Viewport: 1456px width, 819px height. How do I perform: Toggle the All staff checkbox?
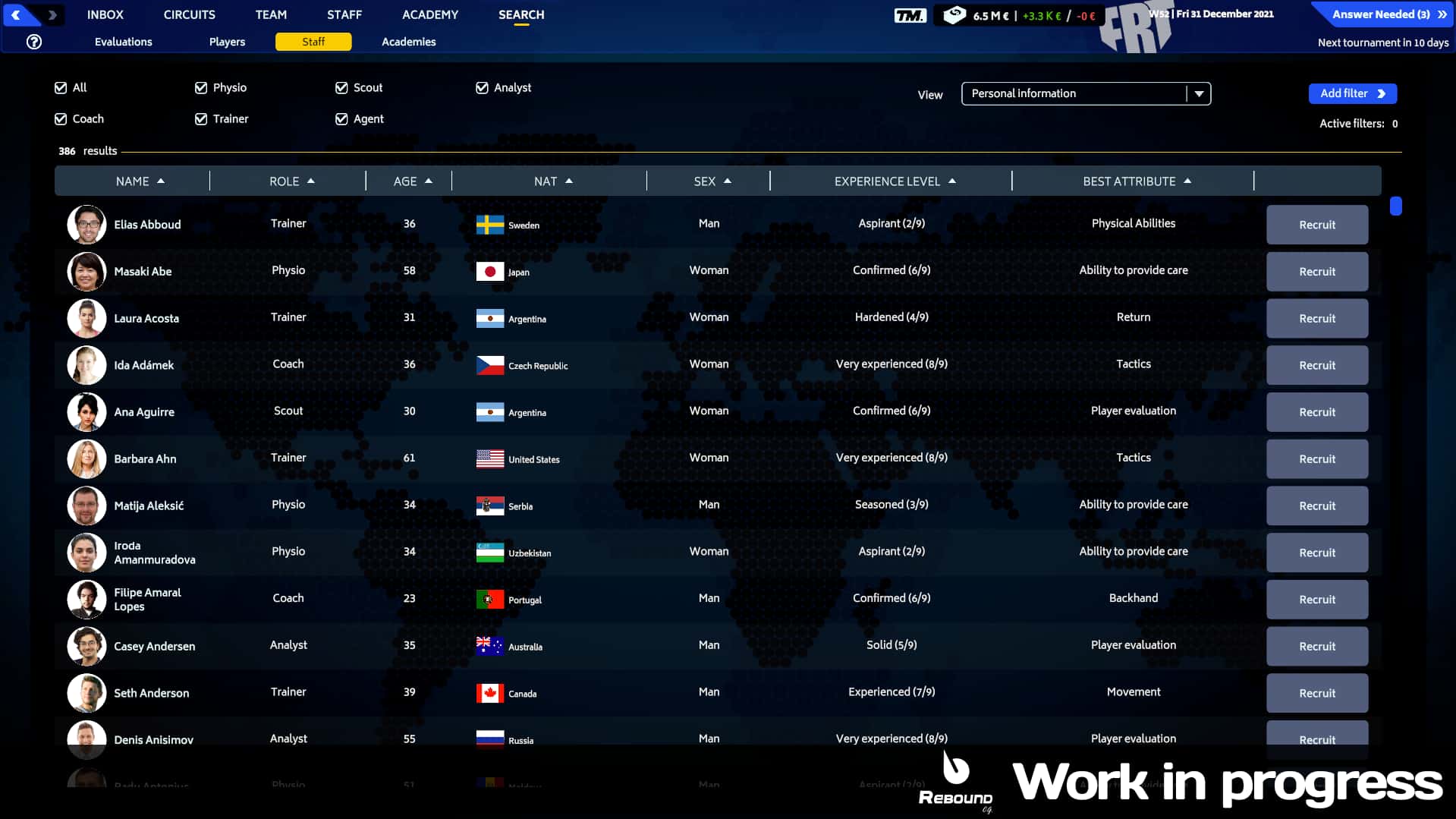click(61, 87)
